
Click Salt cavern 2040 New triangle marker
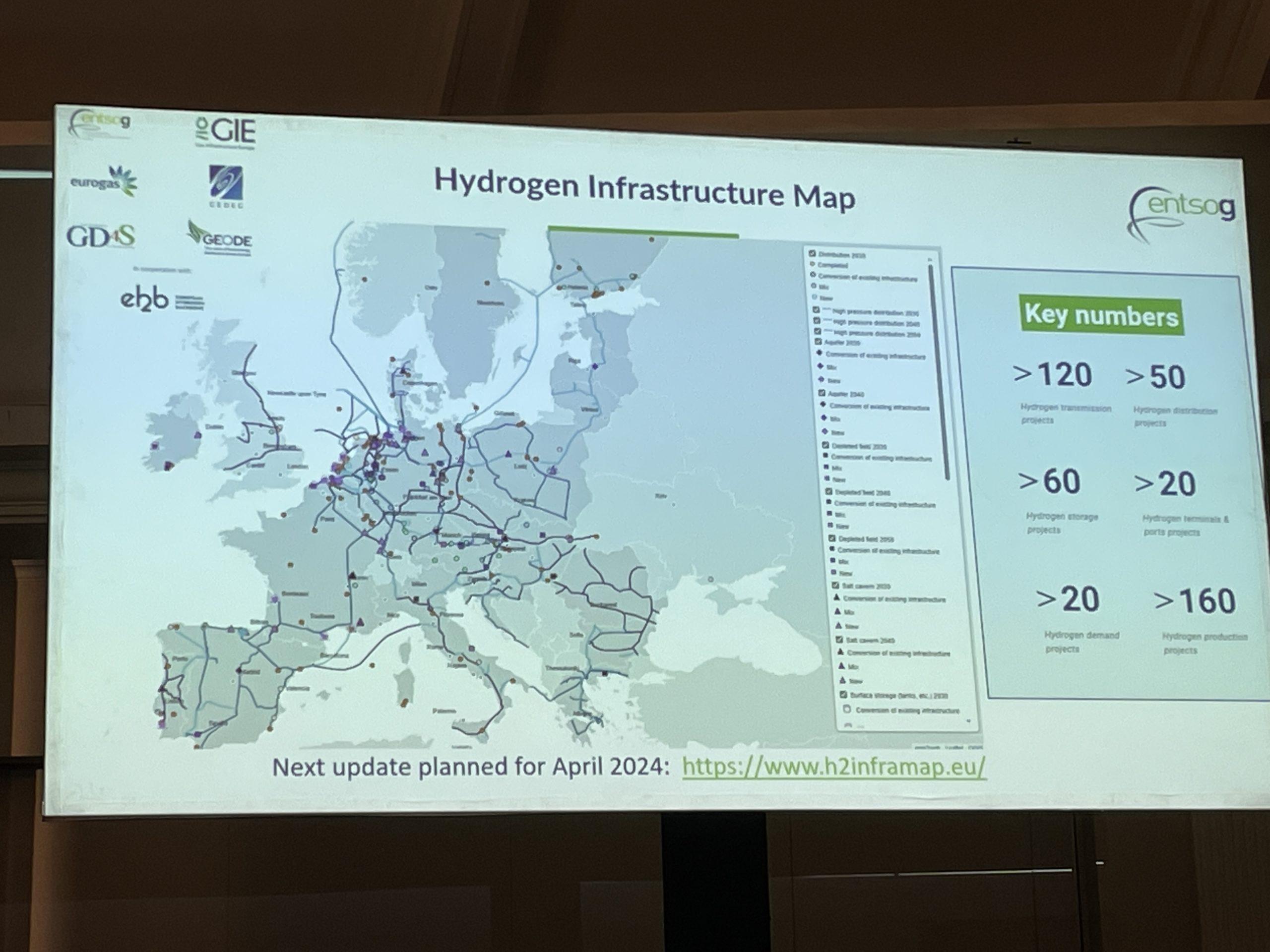843,680
